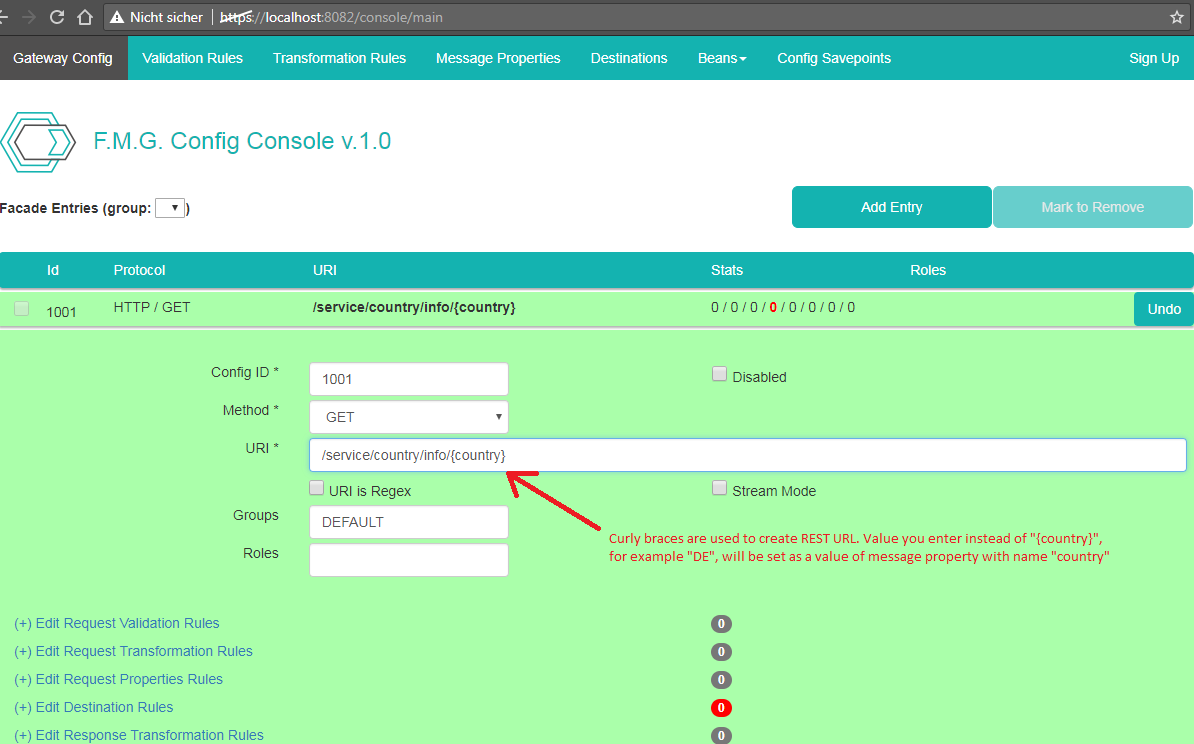Image resolution: width=1194 pixels, height=744 pixels.
Task: Check the URI is Regex box
Action: [x=317, y=488]
